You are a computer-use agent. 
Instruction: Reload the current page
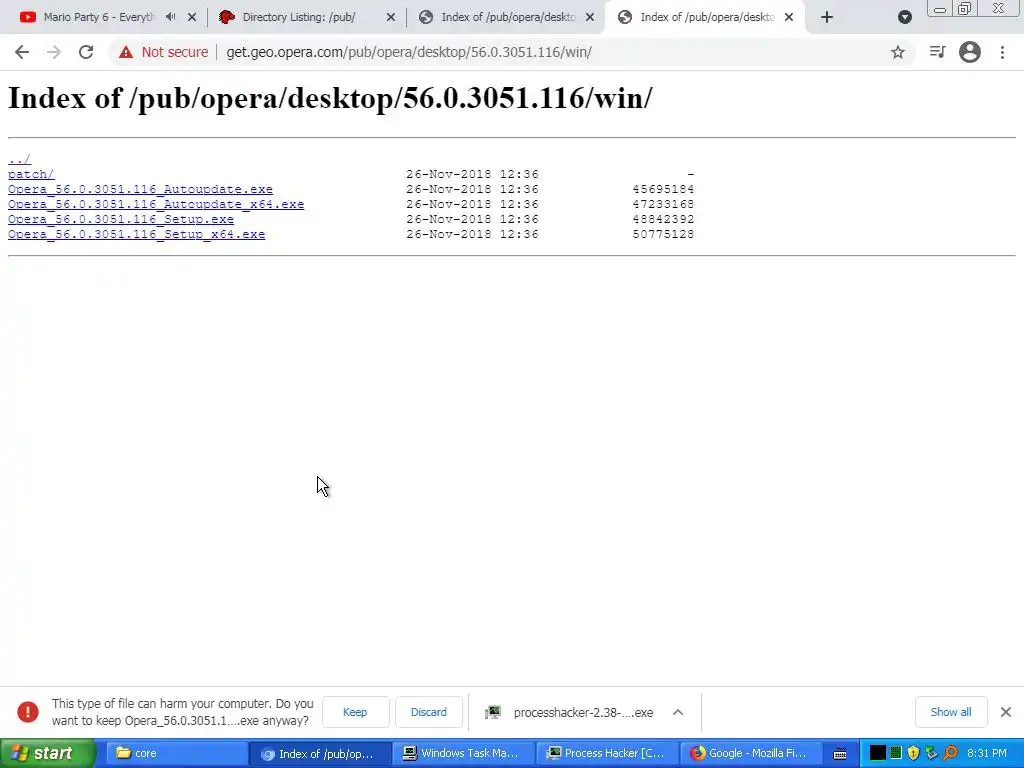pyautogui.click(x=86, y=52)
